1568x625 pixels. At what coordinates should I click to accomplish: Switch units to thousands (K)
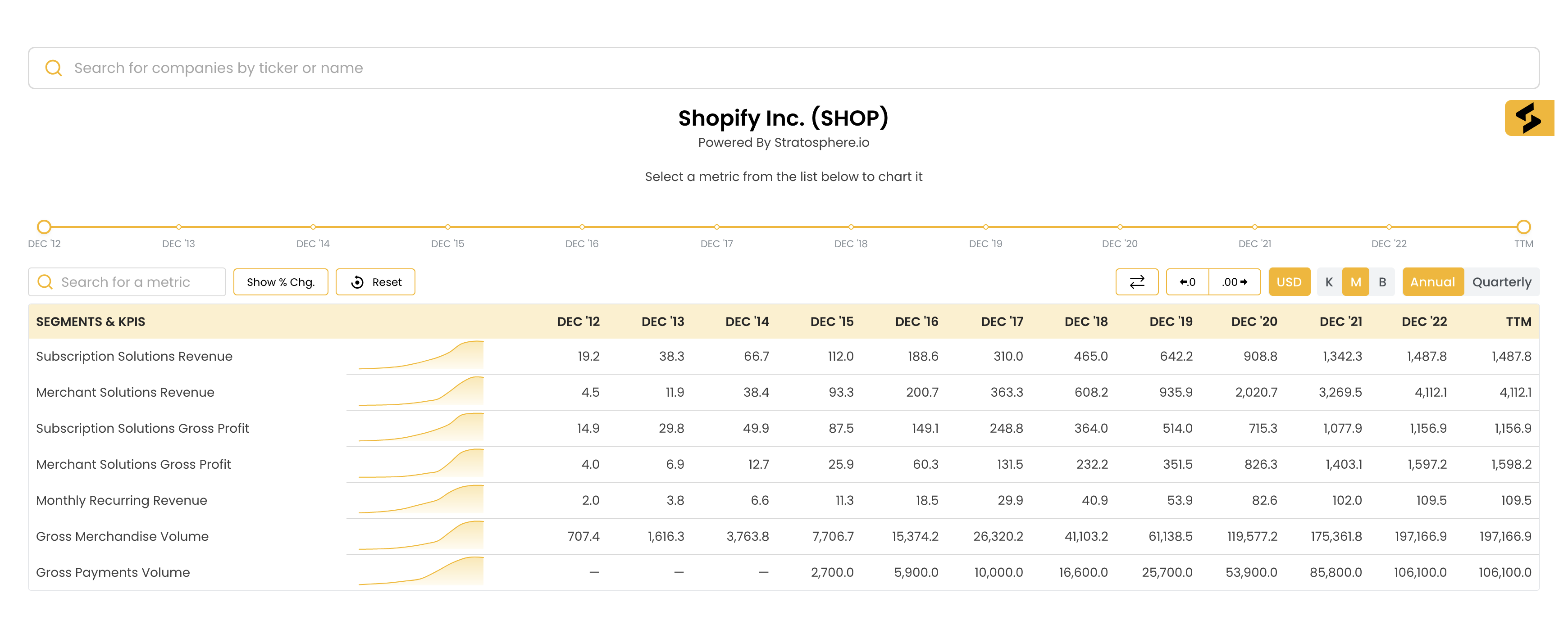[x=1329, y=282]
